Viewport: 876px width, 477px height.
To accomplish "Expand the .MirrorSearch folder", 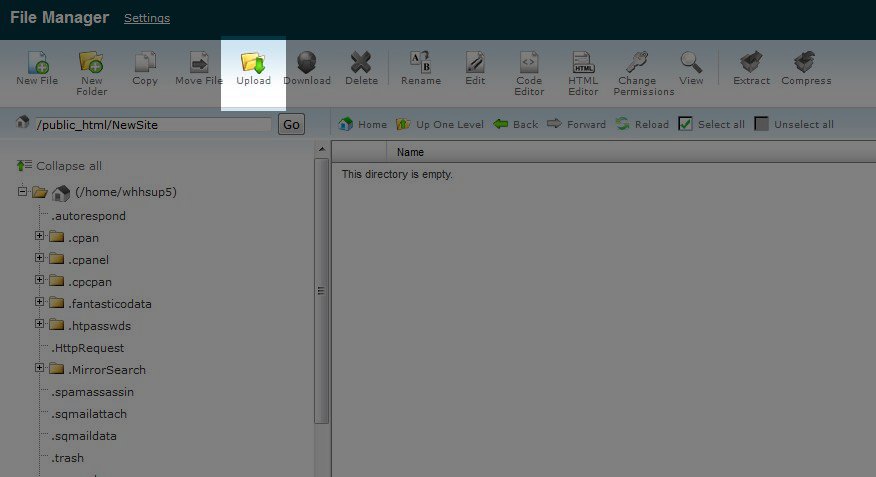I will (x=40, y=369).
